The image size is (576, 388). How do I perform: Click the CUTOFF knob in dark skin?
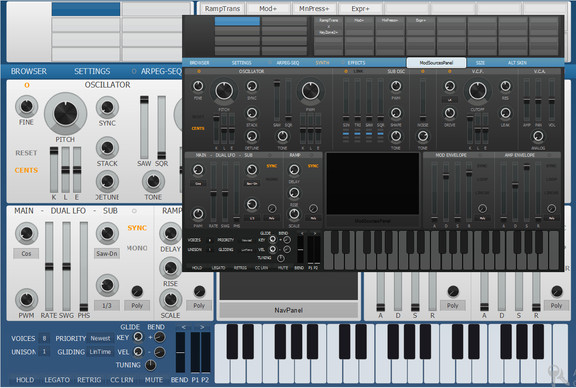[478, 91]
